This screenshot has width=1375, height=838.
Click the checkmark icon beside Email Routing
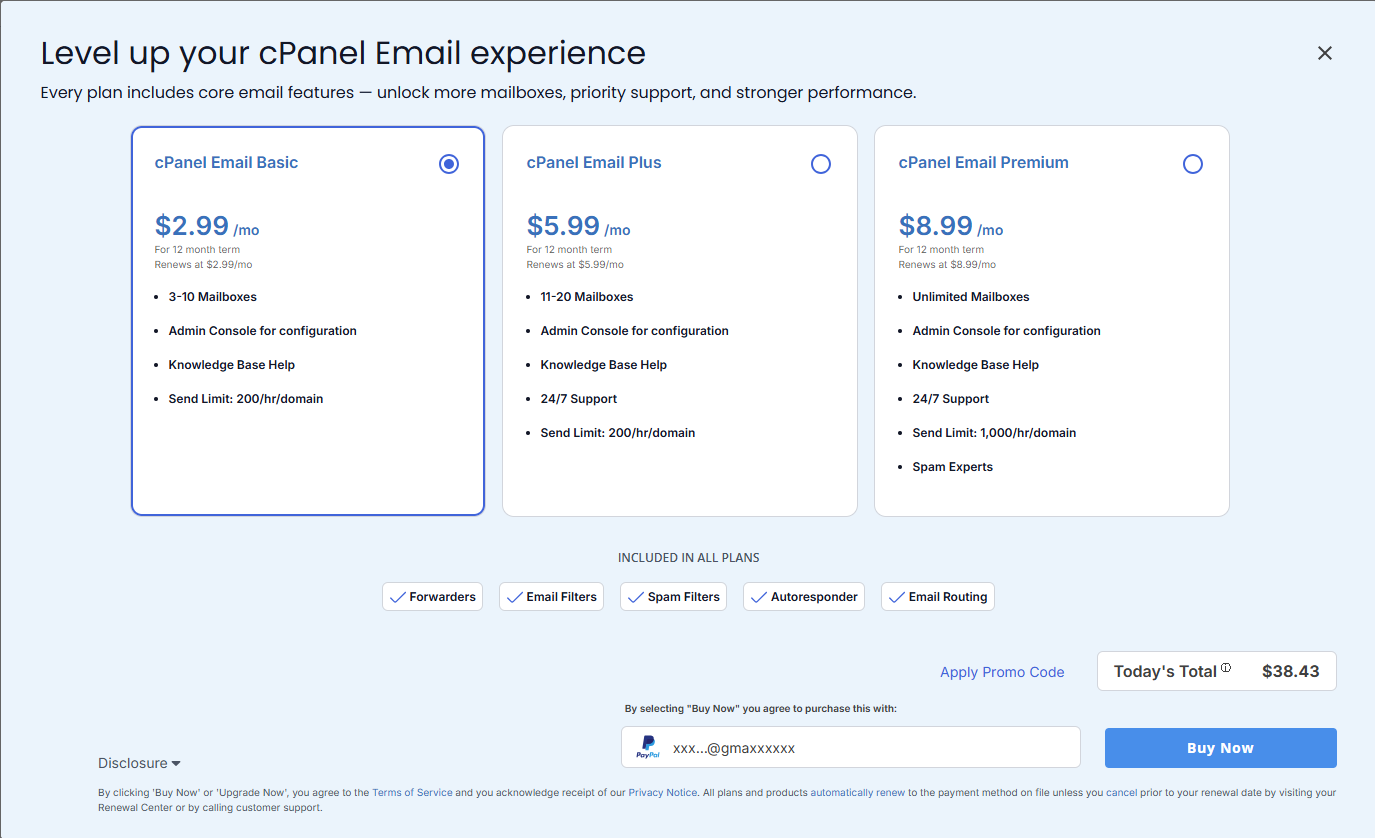pos(897,597)
